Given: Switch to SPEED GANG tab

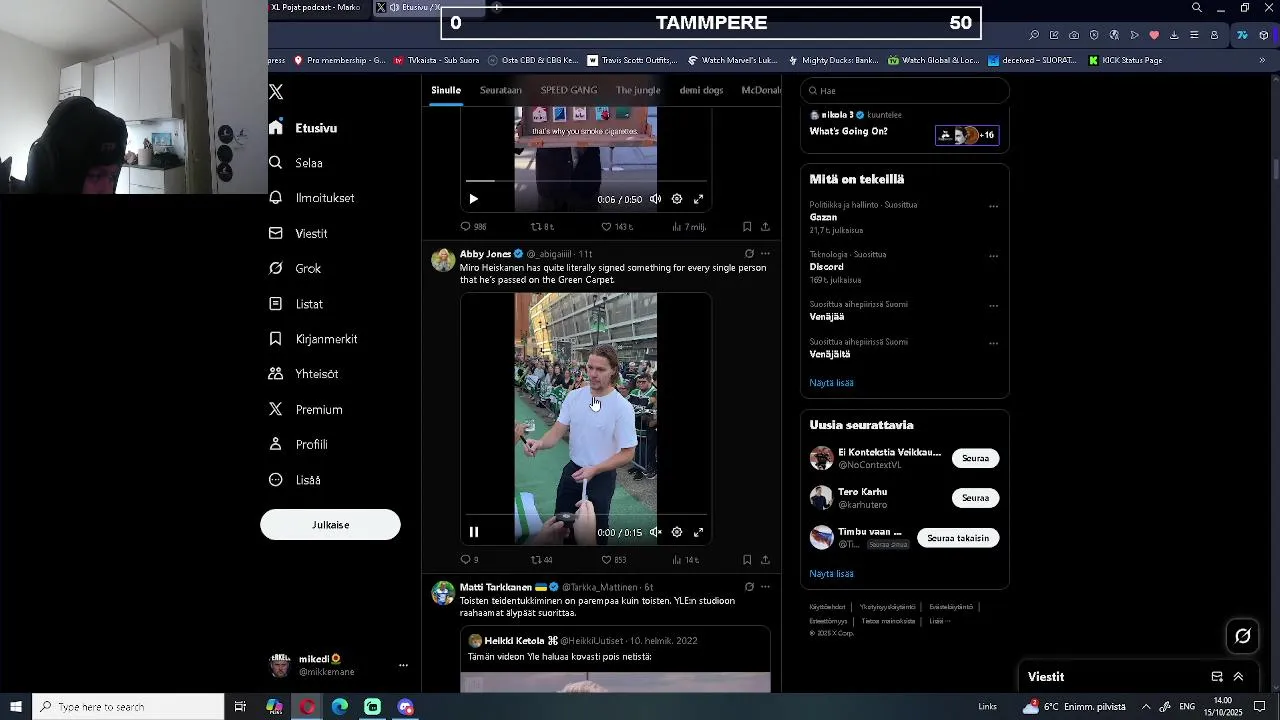Looking at the screenshot, I should tap(569, 90).
